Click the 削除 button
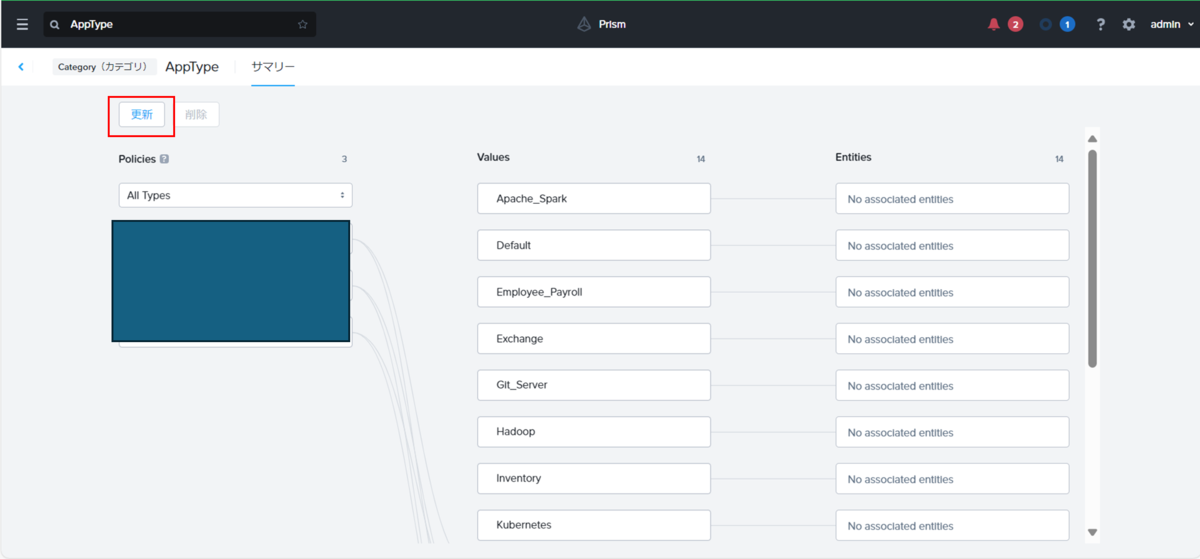The width and height of the screenshot is (1200, 559). [x=196, y=114]
